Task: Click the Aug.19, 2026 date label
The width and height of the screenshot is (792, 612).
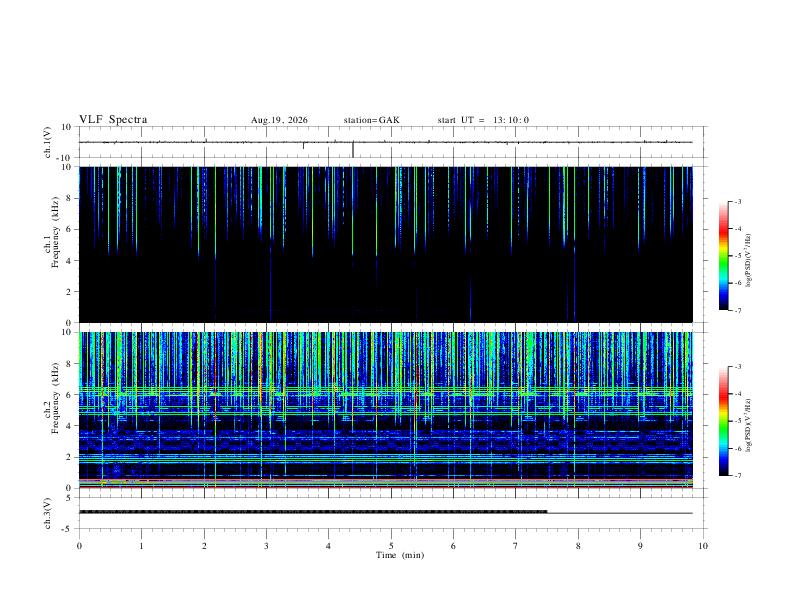Action: (279, 120)
